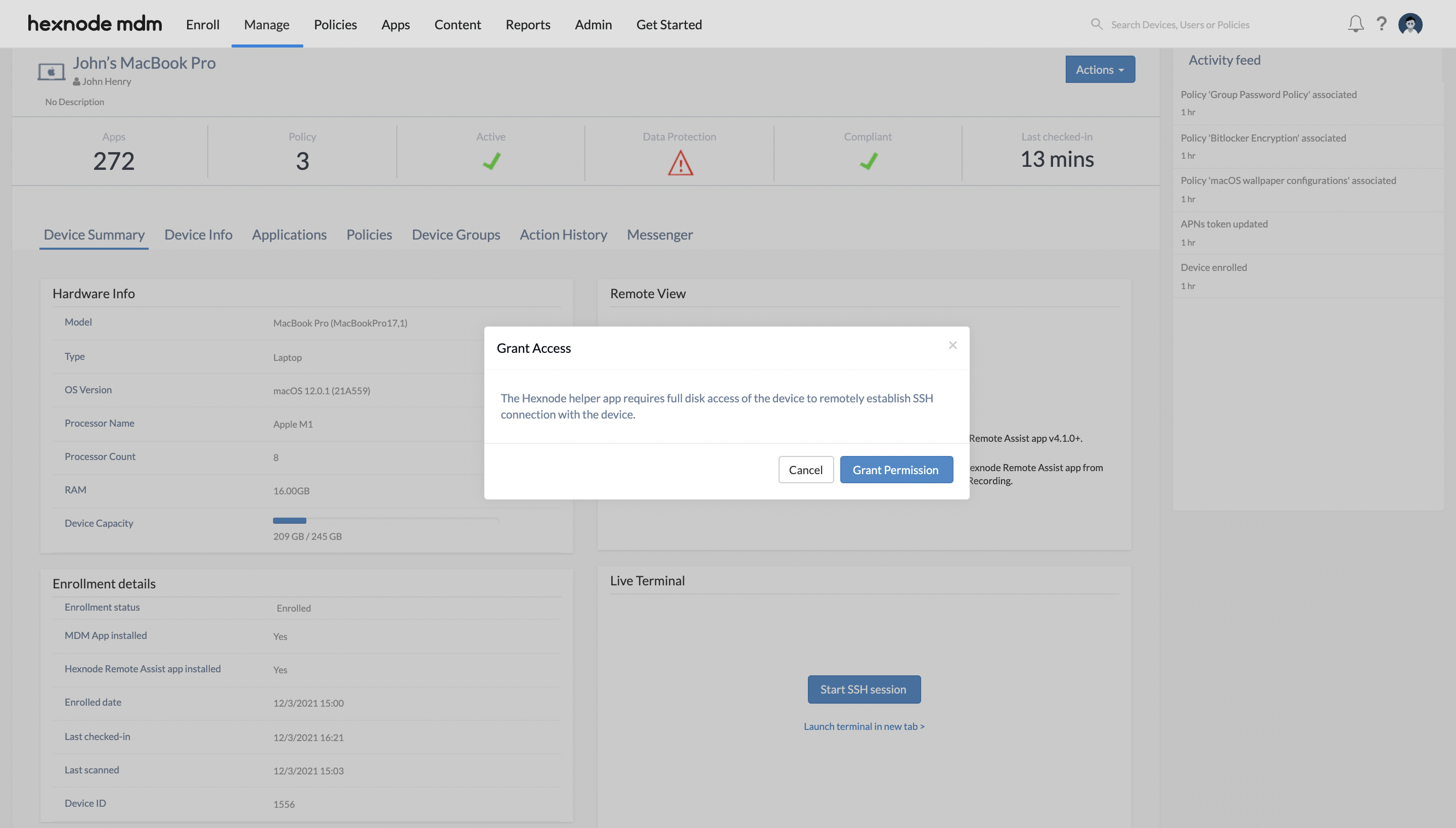Viewport: 1456px width, 828px height.
Task: Open the Enroll menu
Action: (x=202, y=24)
